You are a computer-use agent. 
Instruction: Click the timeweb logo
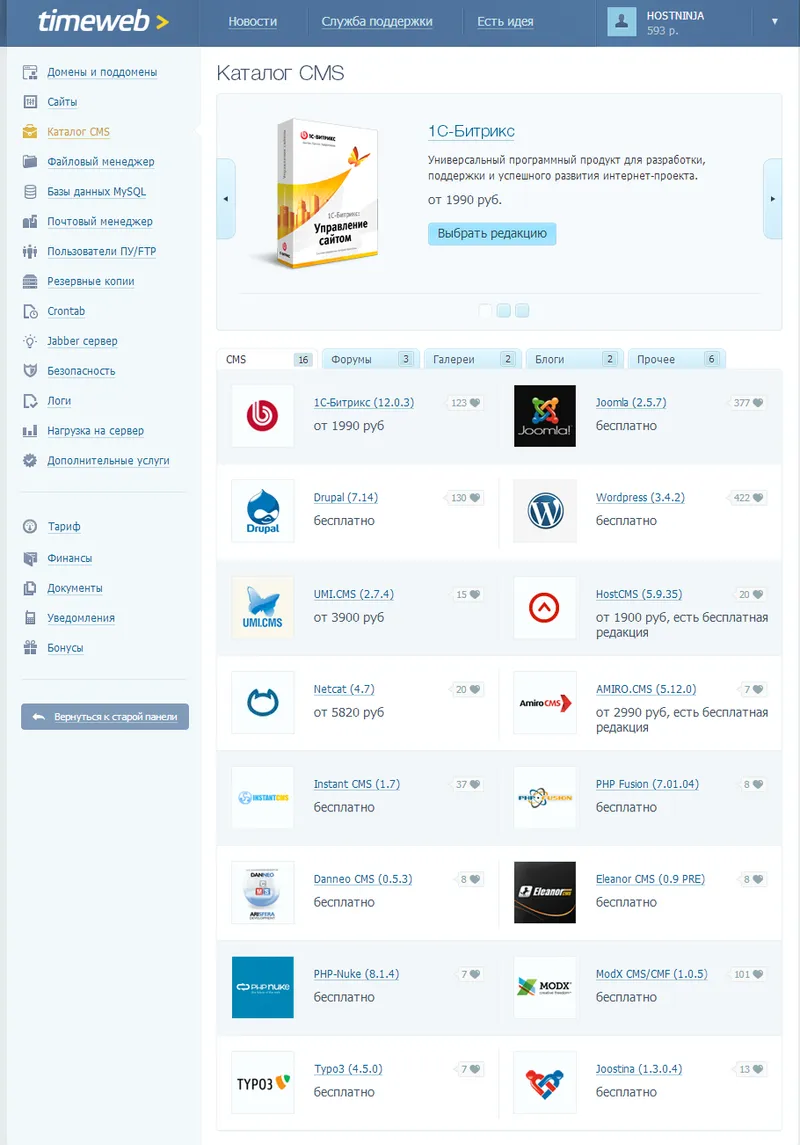(103, 21)
